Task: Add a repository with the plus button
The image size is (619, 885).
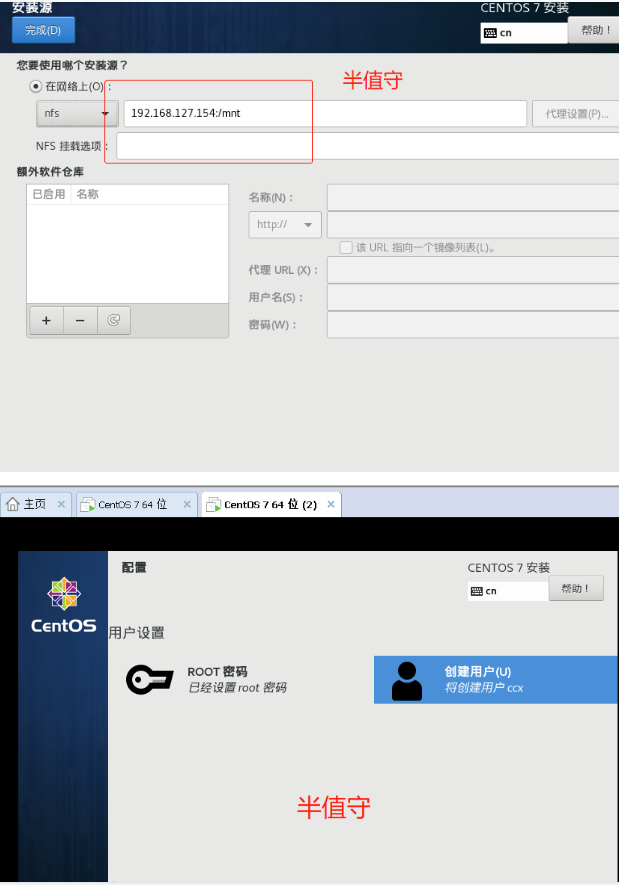Action: click(x=46, y=321)
